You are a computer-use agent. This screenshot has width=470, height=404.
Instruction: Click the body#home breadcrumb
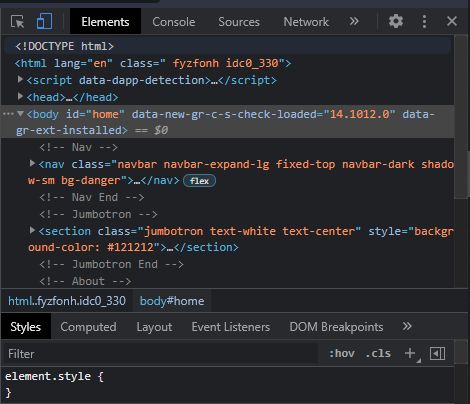pyautogui.click(x=172, y=301)
